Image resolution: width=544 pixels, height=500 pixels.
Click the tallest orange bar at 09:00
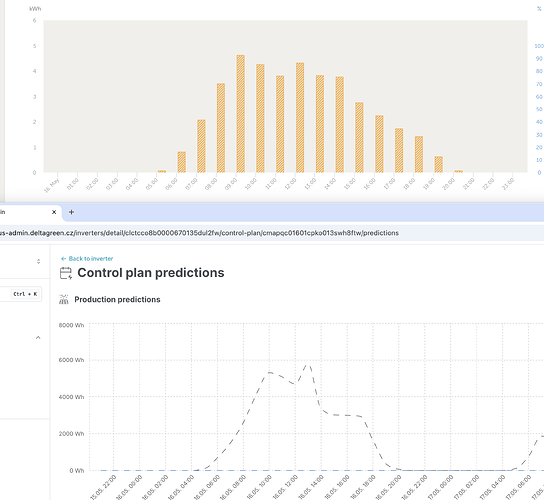pyautogui.click(x=241, y=114)
